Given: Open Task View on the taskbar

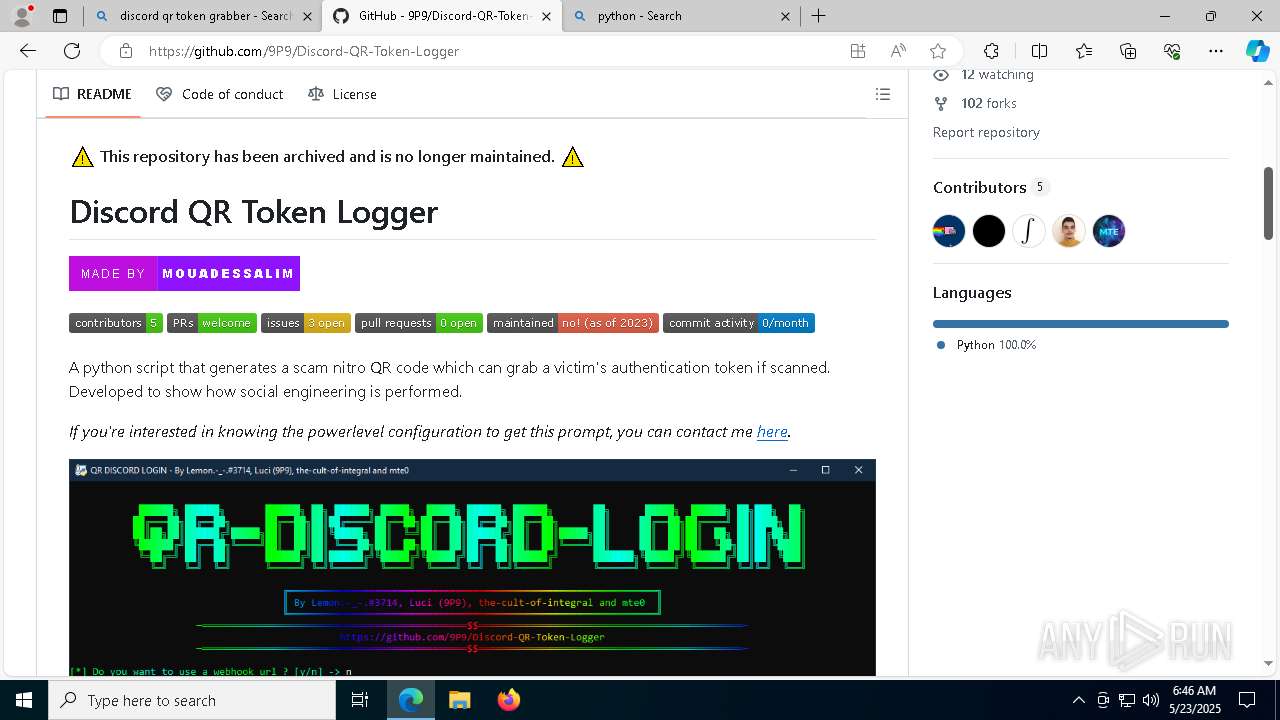Looking at the screenshot, I should click(360, 700).
